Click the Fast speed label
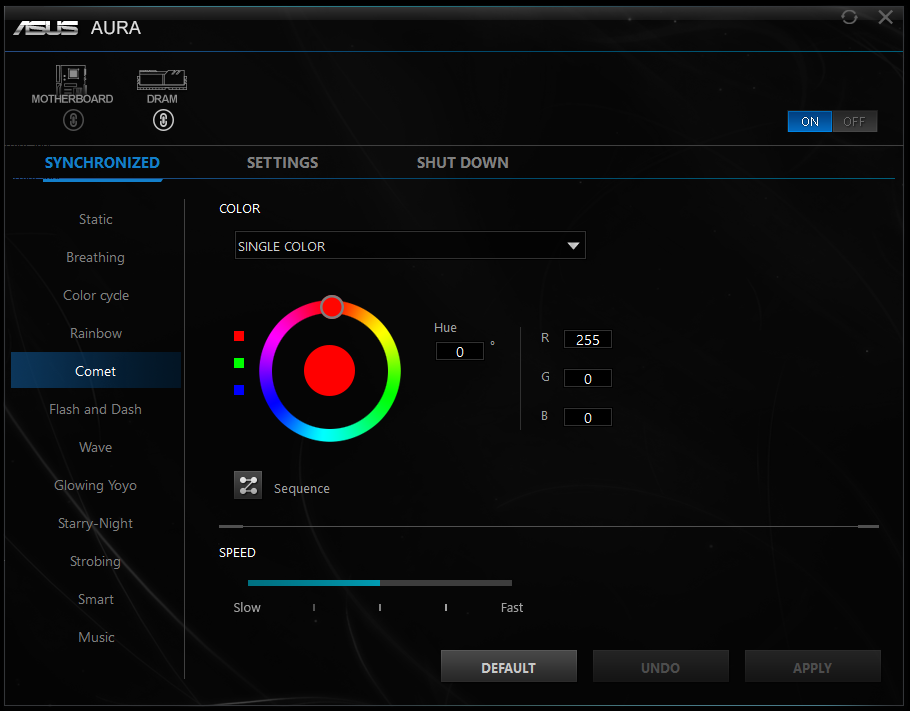Screen dimensions: 910x711 [x=512, y=608]
